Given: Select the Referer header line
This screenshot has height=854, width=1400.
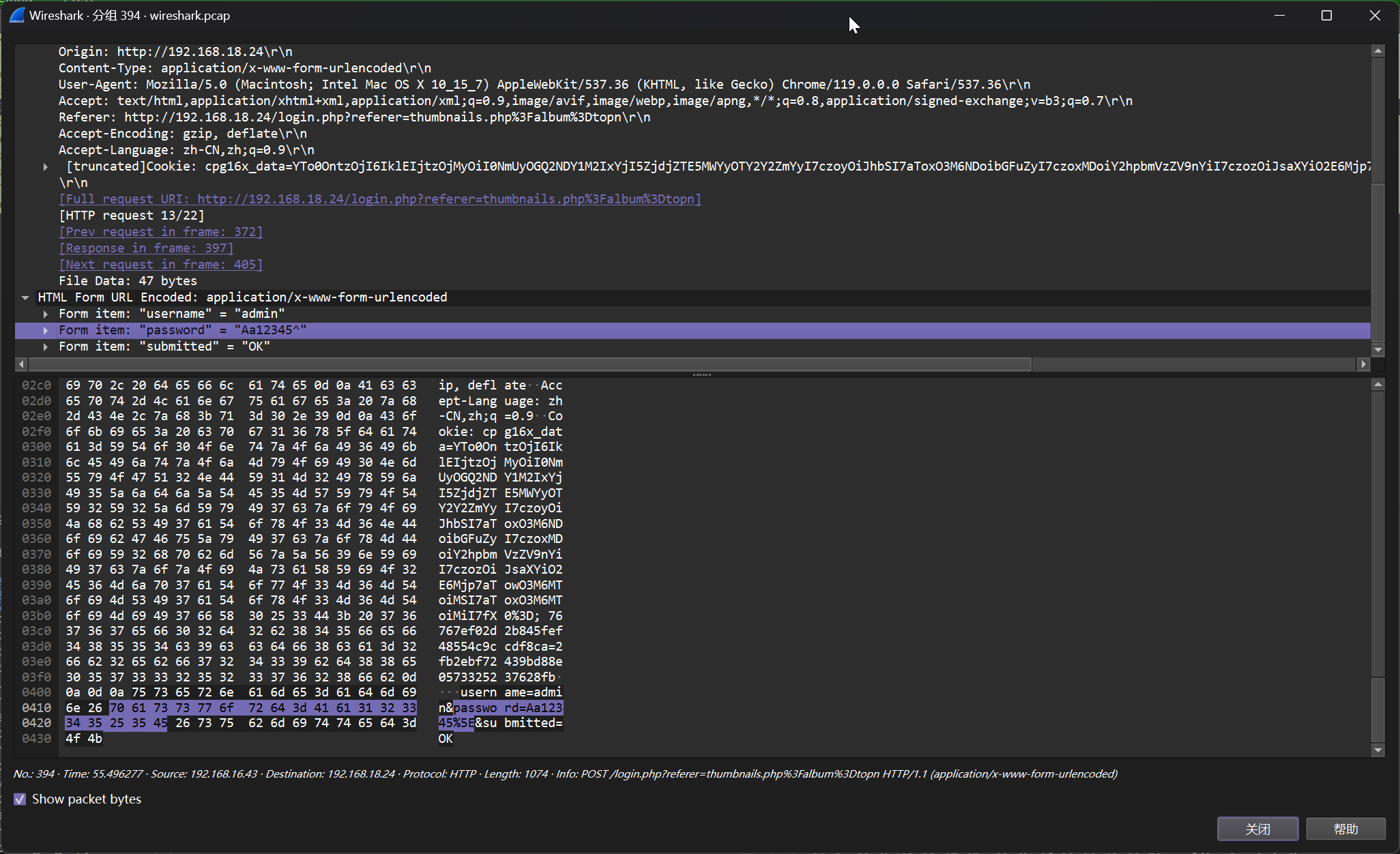Looking at the screenshot, I should tap(355, 117).
